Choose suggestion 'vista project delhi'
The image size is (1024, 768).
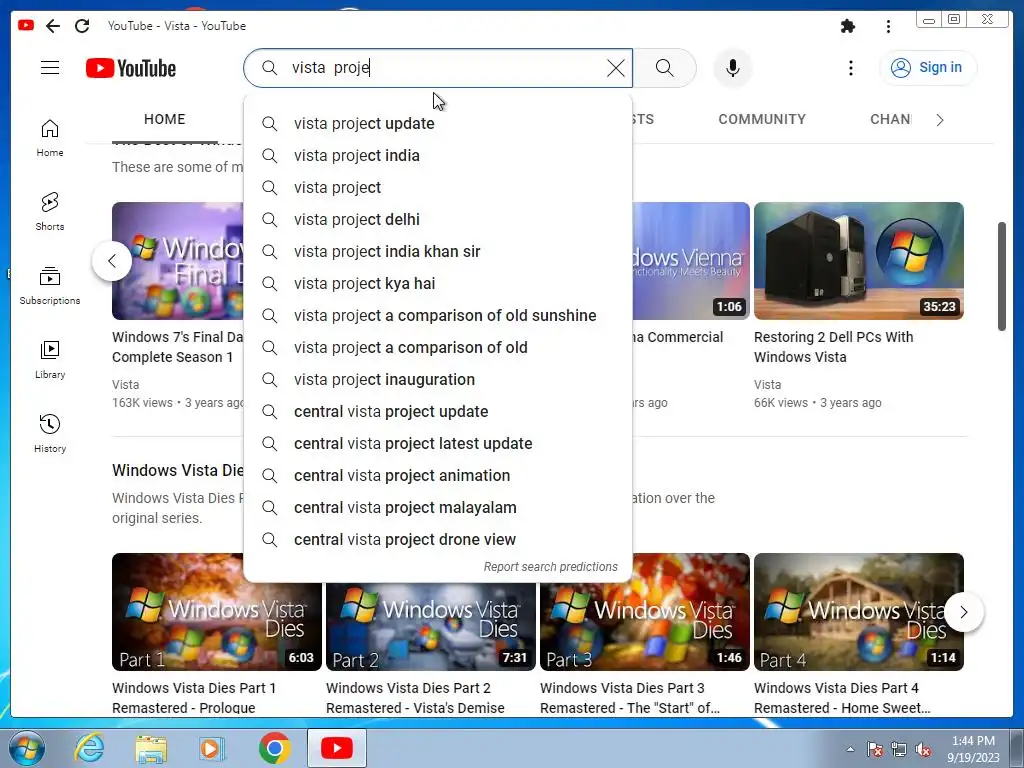438,219
